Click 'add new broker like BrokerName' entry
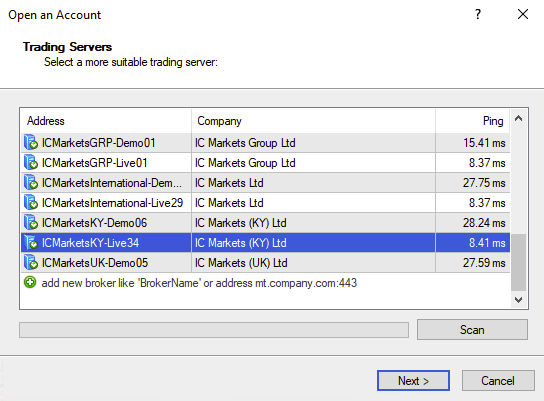Viewport: 544px width, 401px height. point(199,283)
